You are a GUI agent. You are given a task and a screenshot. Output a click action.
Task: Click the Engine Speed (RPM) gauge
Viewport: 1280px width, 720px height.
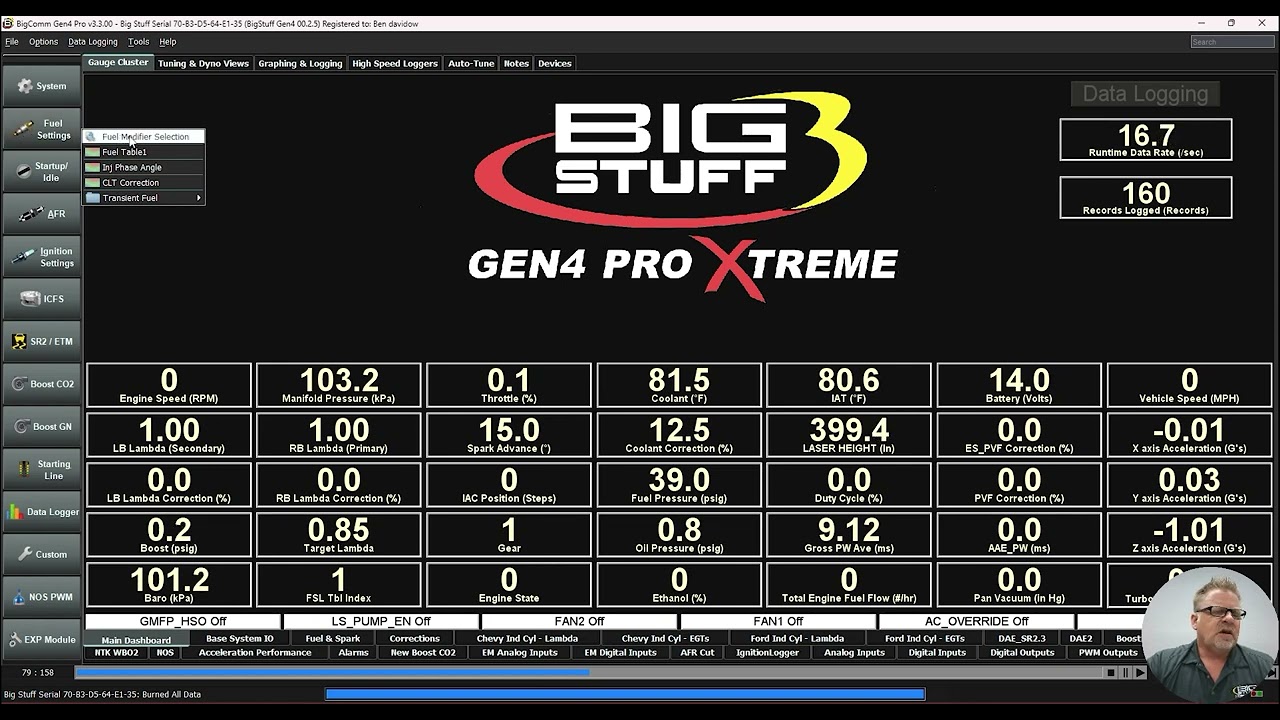[169, 385]
